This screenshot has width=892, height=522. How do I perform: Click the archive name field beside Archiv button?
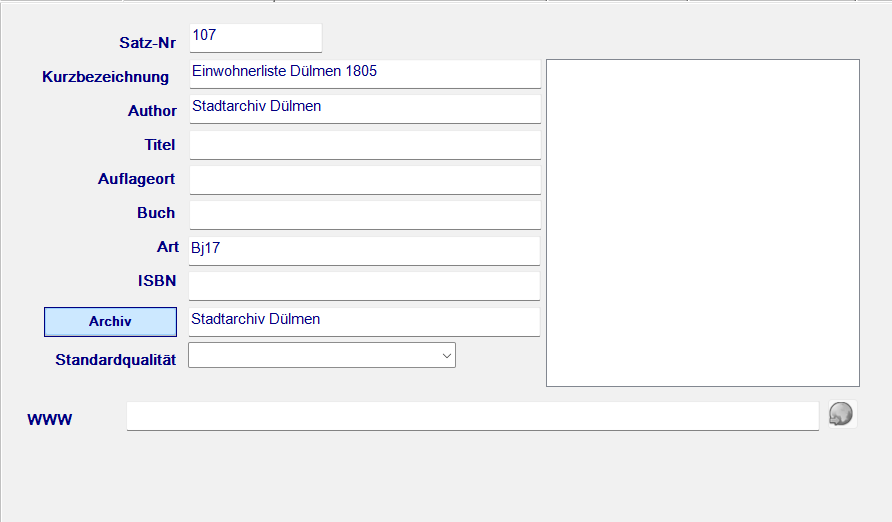pyautogui.click(x=364, y=321)
